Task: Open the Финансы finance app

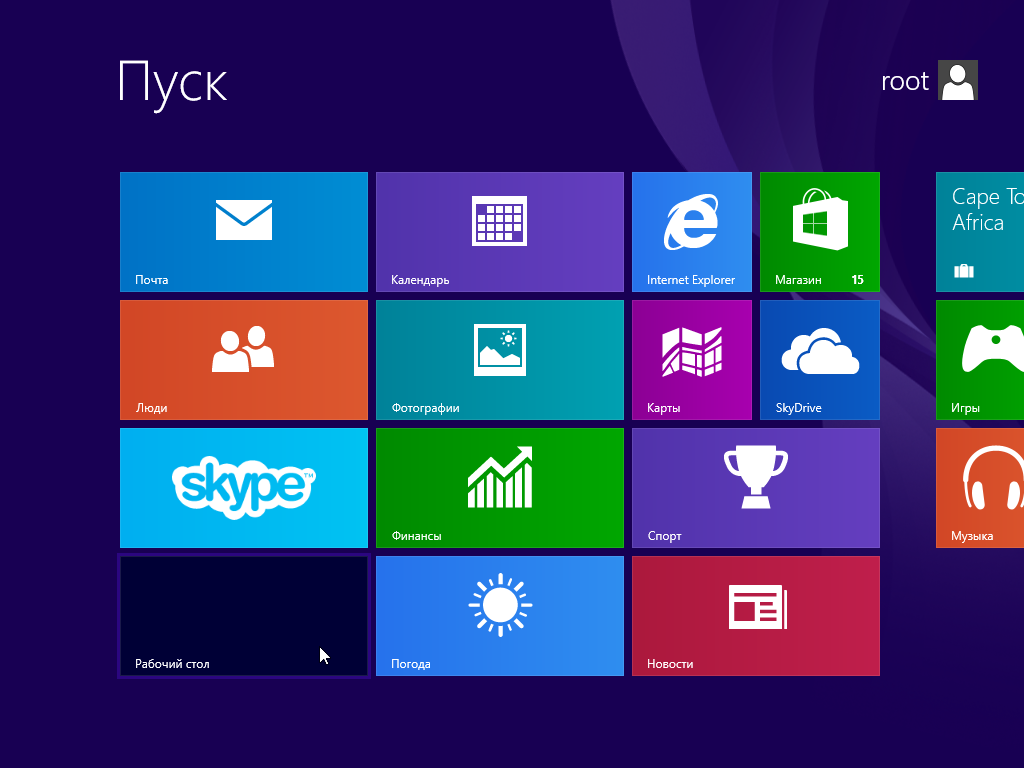Action: (x=499, y=487)
